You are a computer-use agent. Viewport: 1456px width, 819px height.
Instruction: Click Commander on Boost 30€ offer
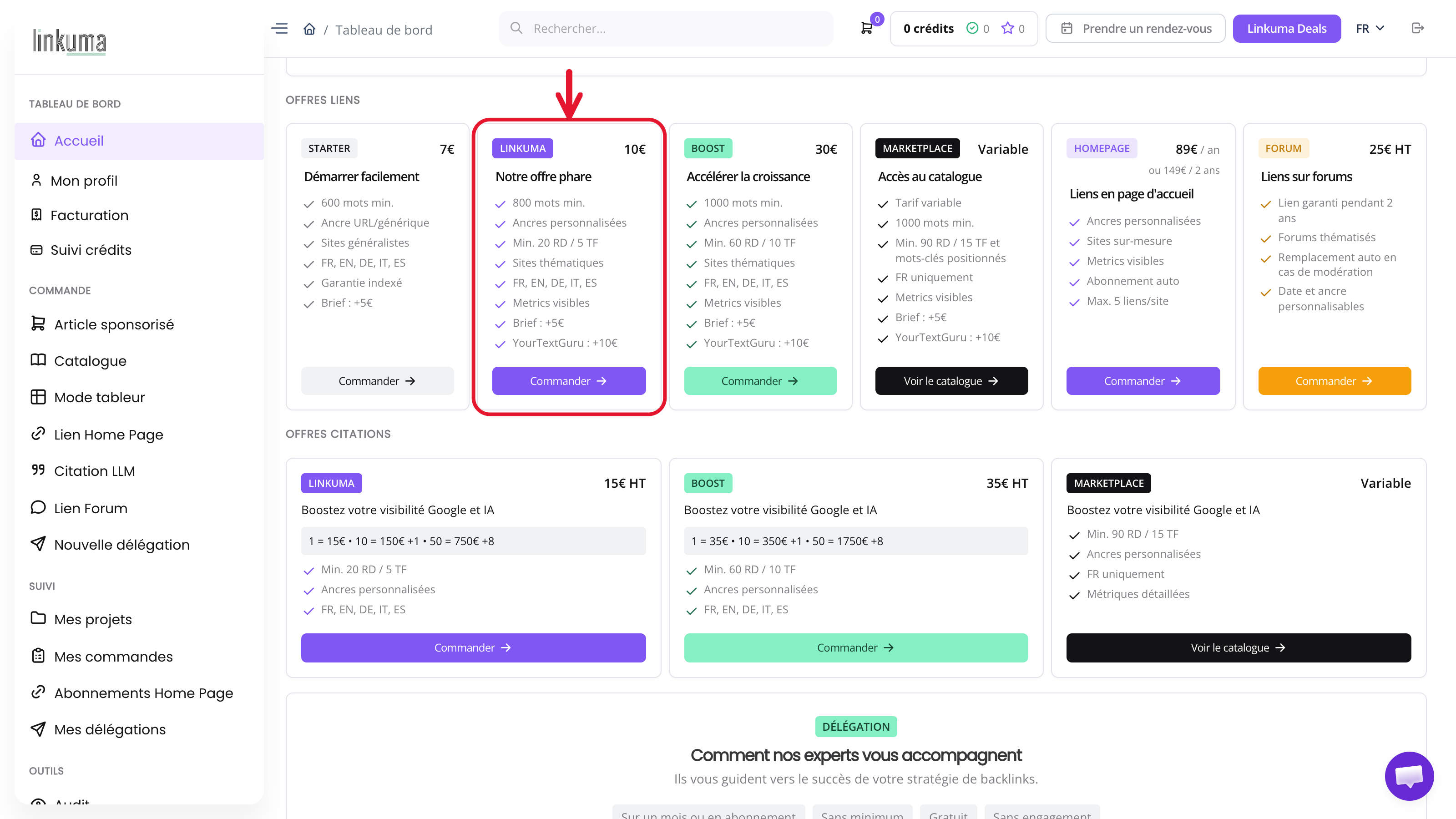coord(760,381)
